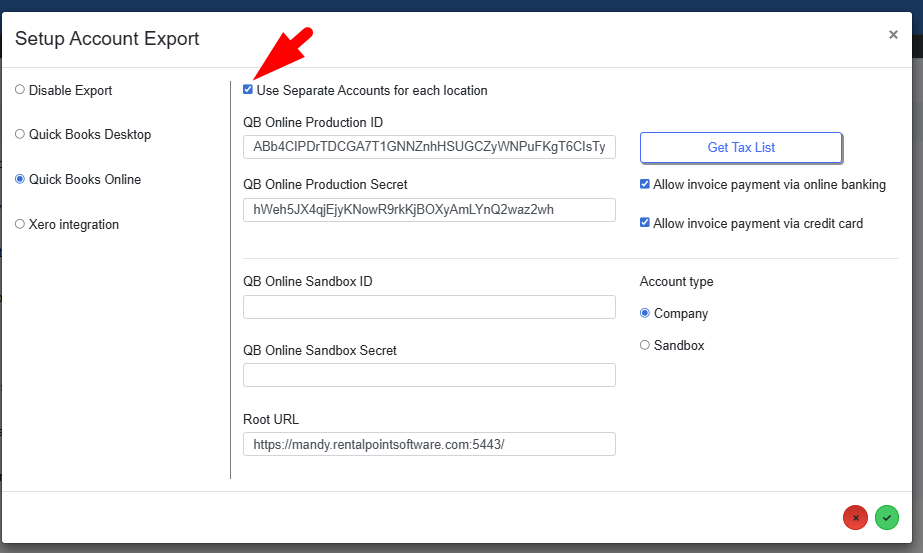Screen dimensions: 923x553
Task: Select Sandbox account type
Action: (x=645, y=345)
